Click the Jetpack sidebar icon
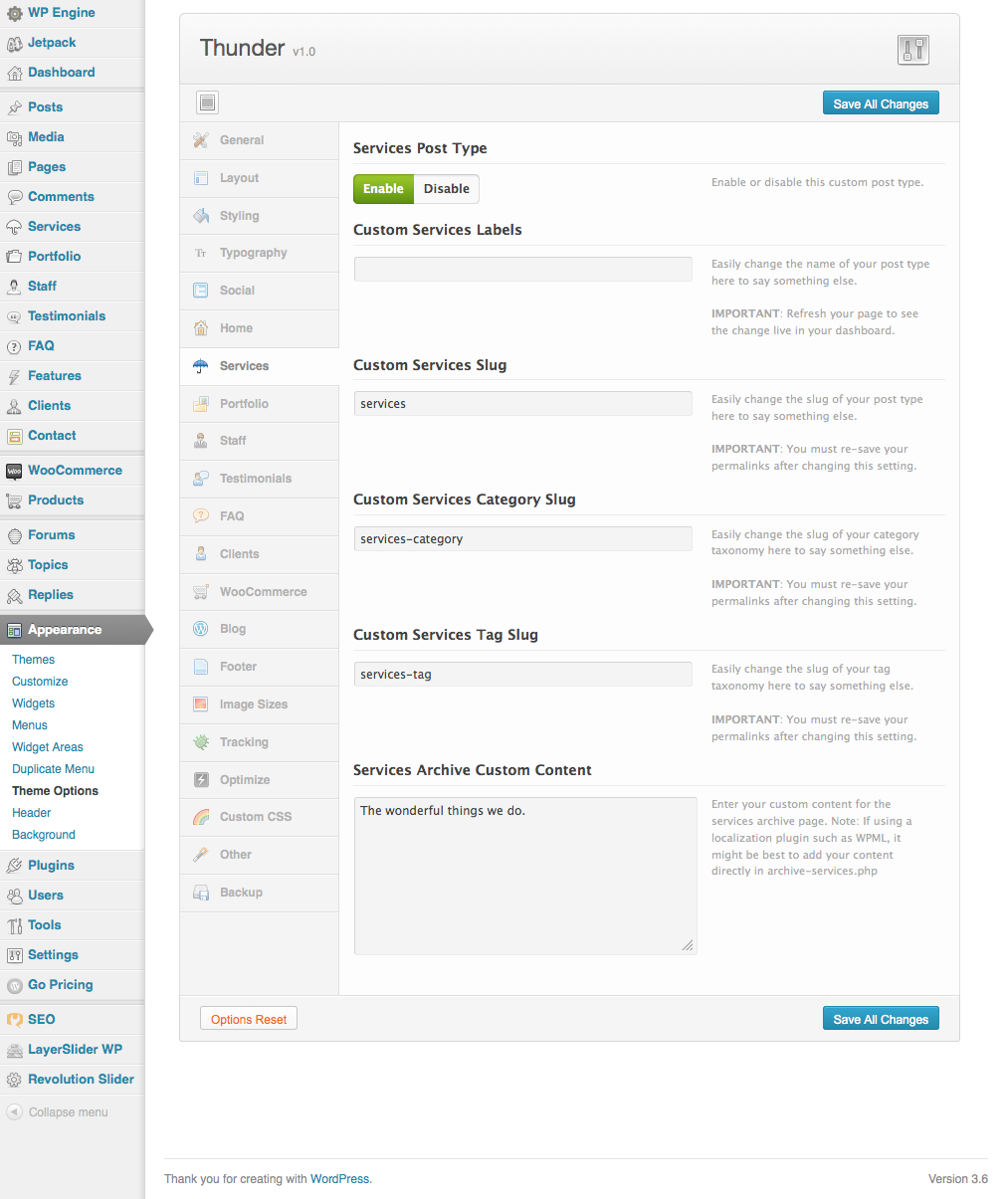The width and height of the screenshot is (1008, 1199). (14, 43)
